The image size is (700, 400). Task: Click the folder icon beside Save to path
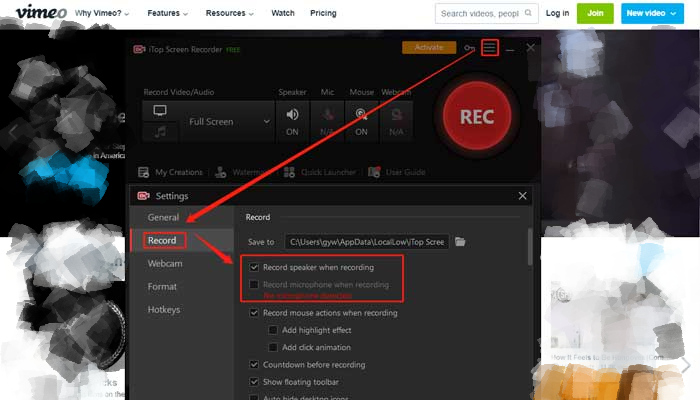[489, 242]
